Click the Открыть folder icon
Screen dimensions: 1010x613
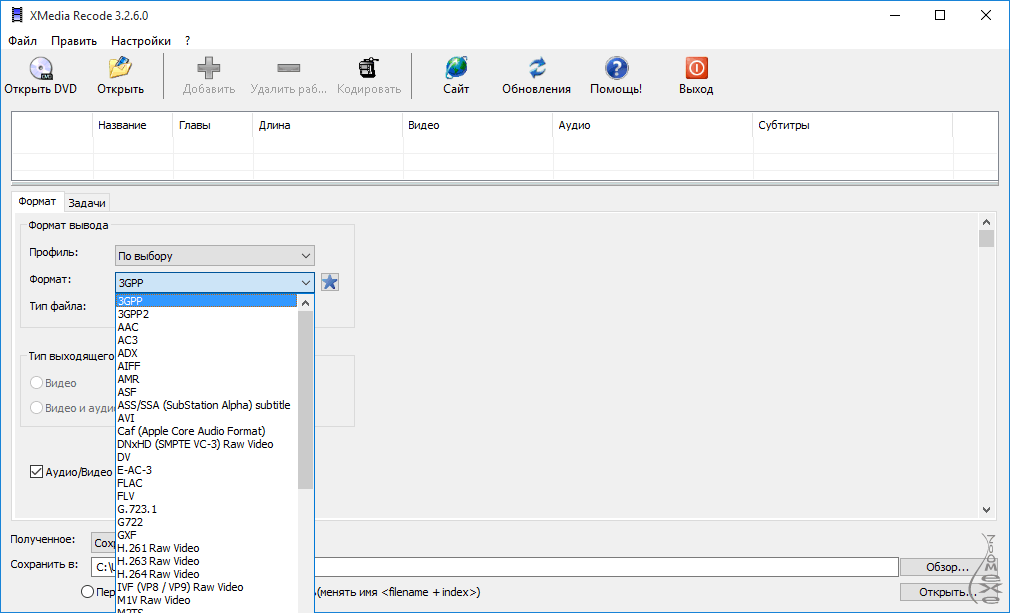pos(120,67)
